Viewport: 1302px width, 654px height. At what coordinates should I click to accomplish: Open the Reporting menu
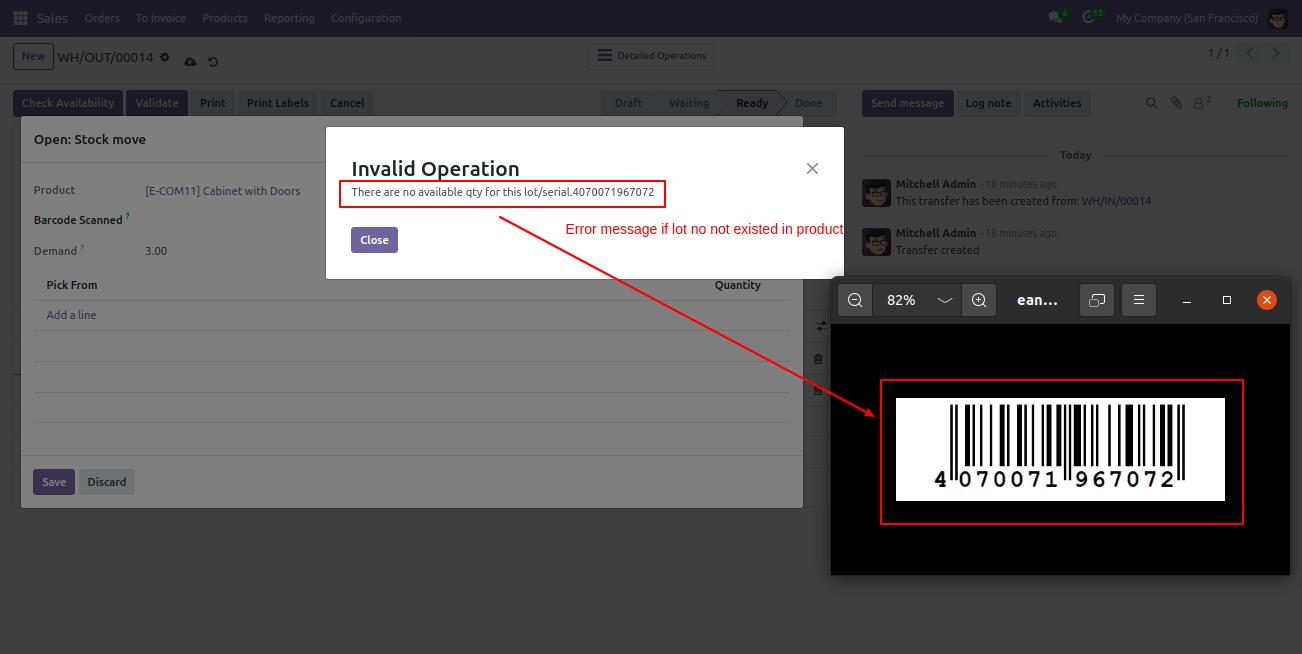[289, 18]
